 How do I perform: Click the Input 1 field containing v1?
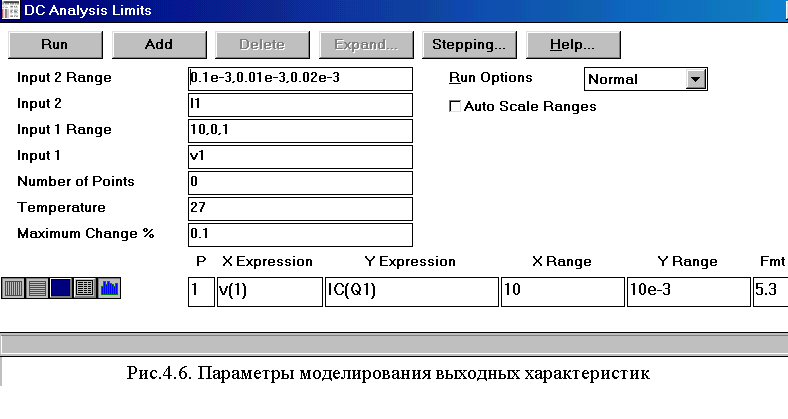point(300,157)
